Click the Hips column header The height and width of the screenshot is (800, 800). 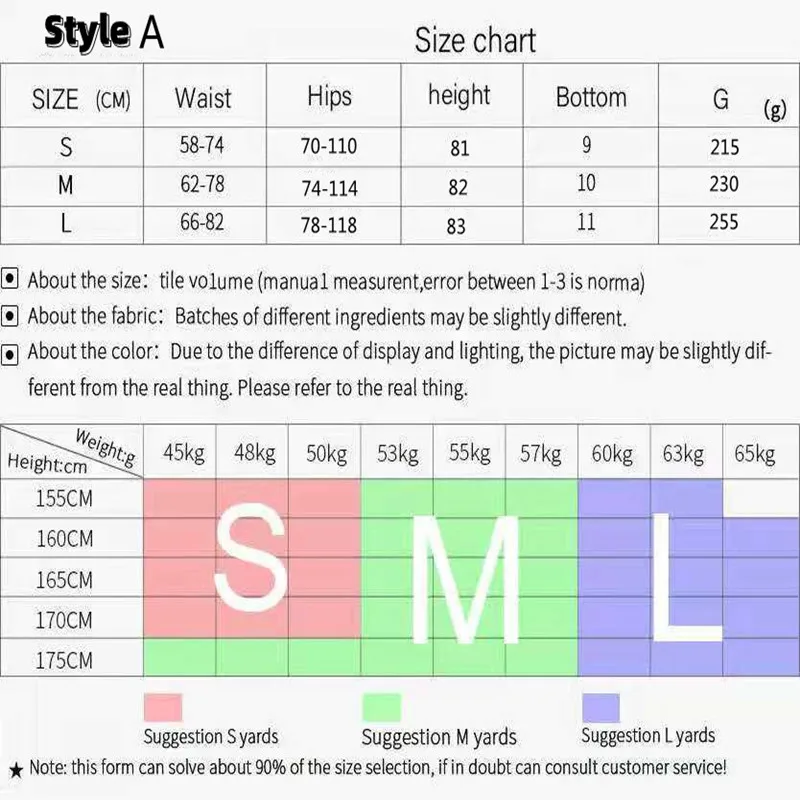tap(329, 96)
